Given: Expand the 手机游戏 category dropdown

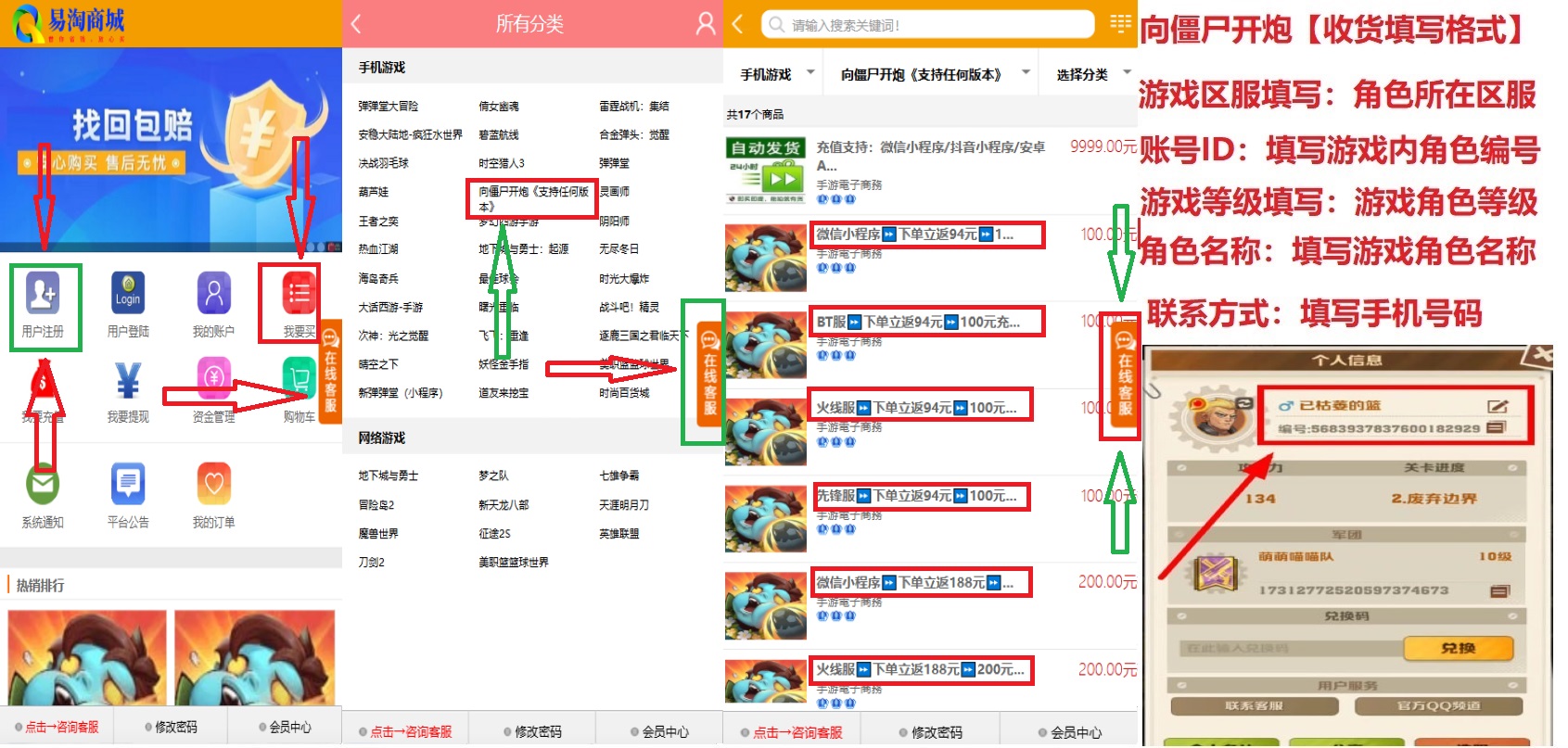Looking at the screenshot, I should tap(777, 74).
